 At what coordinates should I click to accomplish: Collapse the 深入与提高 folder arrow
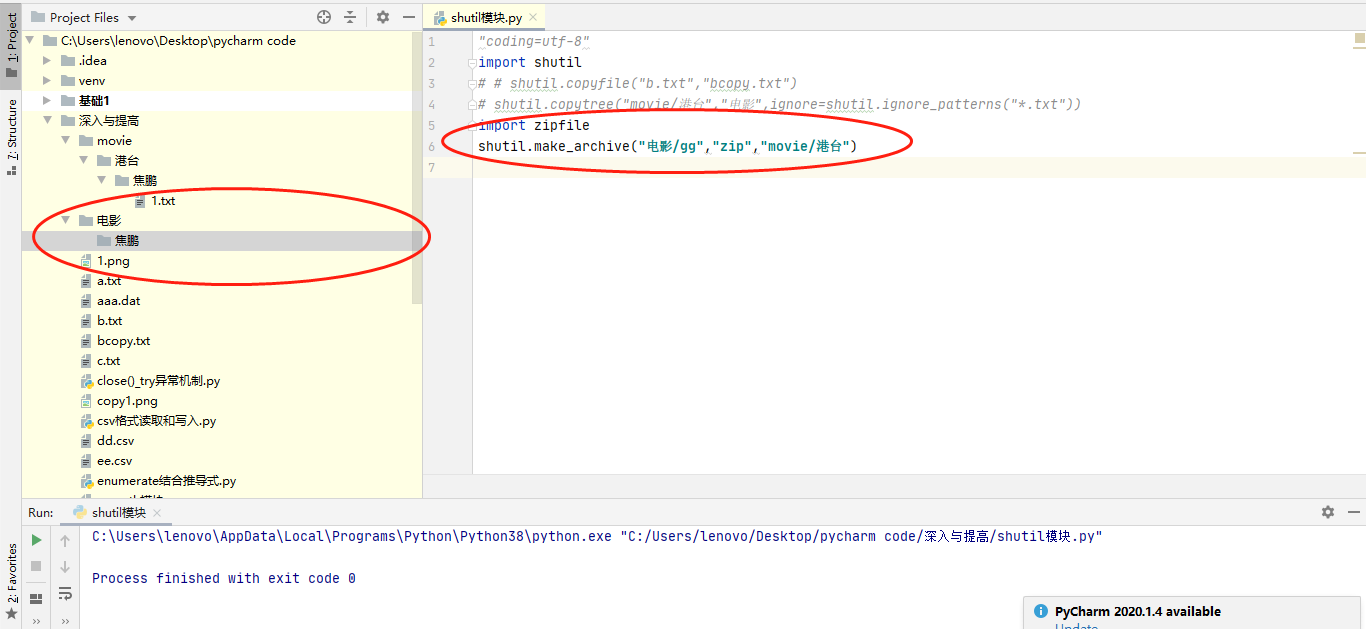(48, 121)
